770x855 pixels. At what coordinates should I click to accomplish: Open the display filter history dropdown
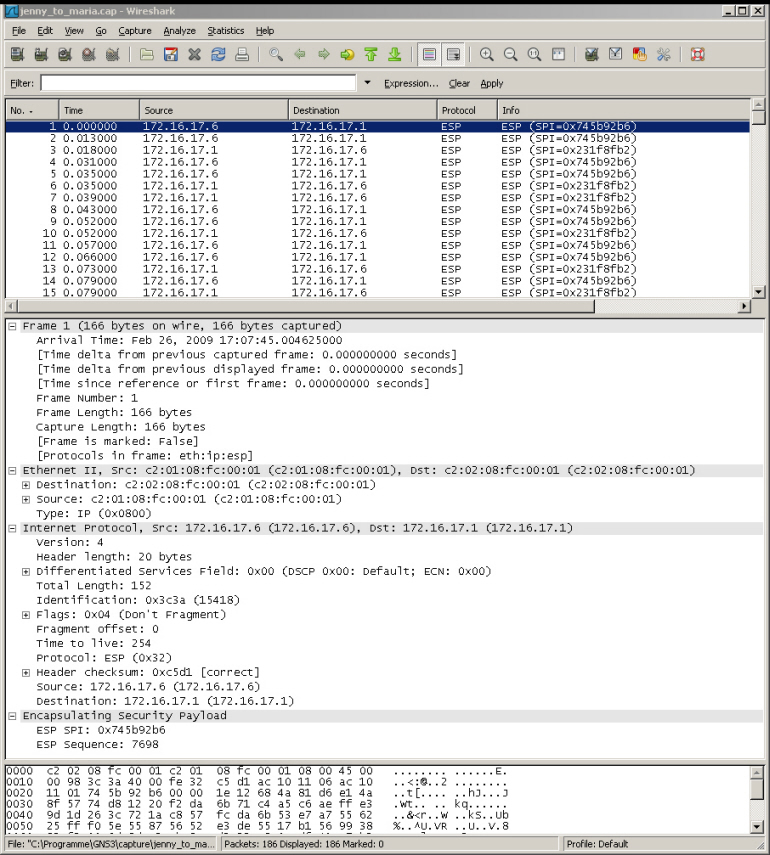pos(367,83)
